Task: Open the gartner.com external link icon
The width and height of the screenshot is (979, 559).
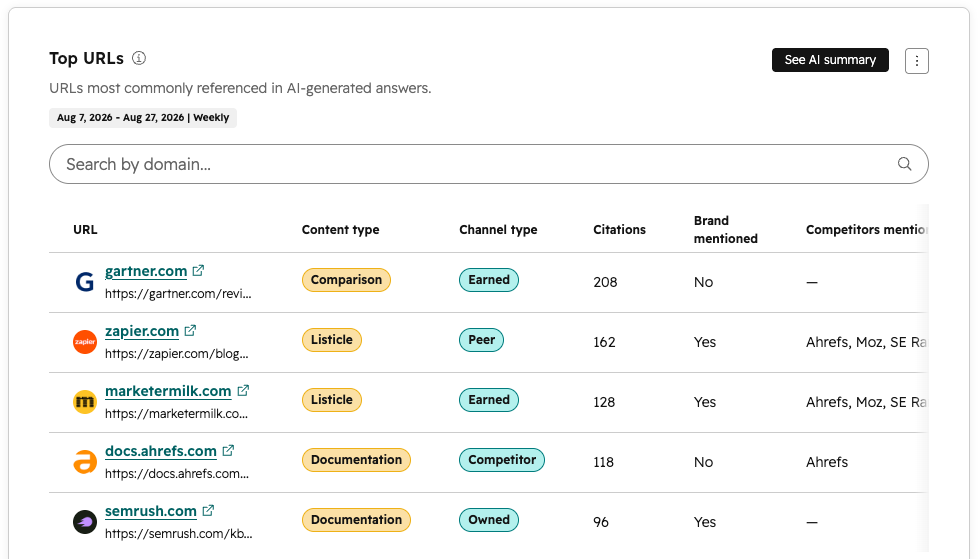Action: pos(198,270)
